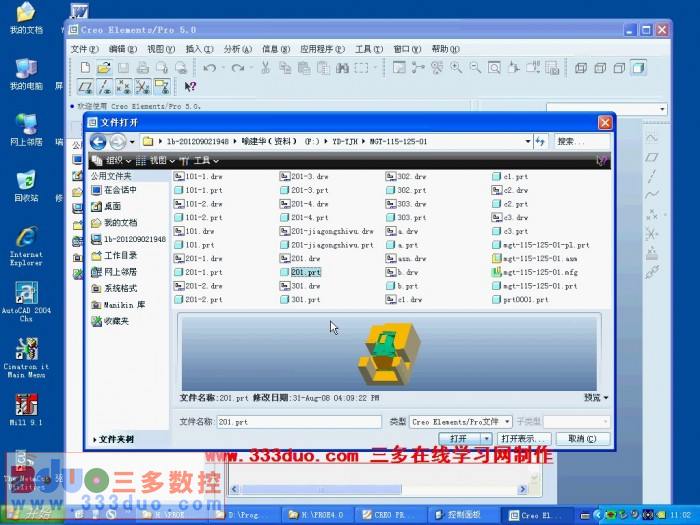
Task: Click the 打开 button
Action: pos(460,439)
